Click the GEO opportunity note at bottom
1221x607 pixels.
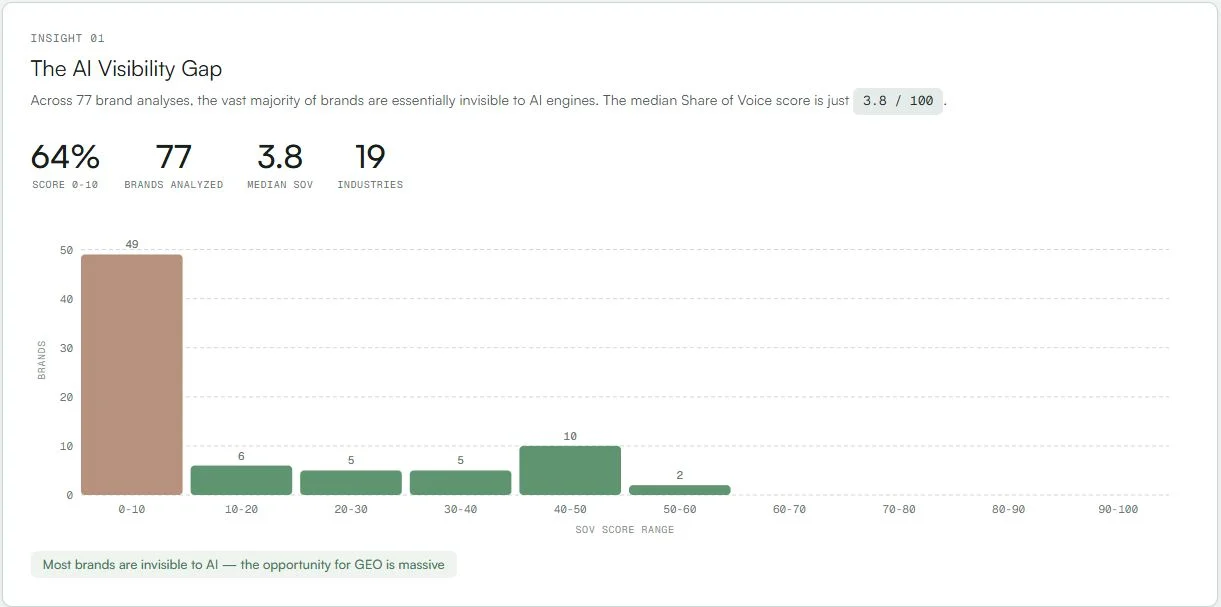click(x=243, y=564)
